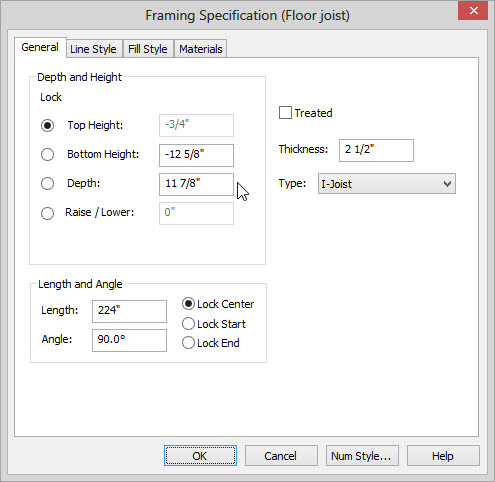The width and height of the screenshot is (495, 482).
Task: Choose the Depth lock radio button
Action: 47,183
